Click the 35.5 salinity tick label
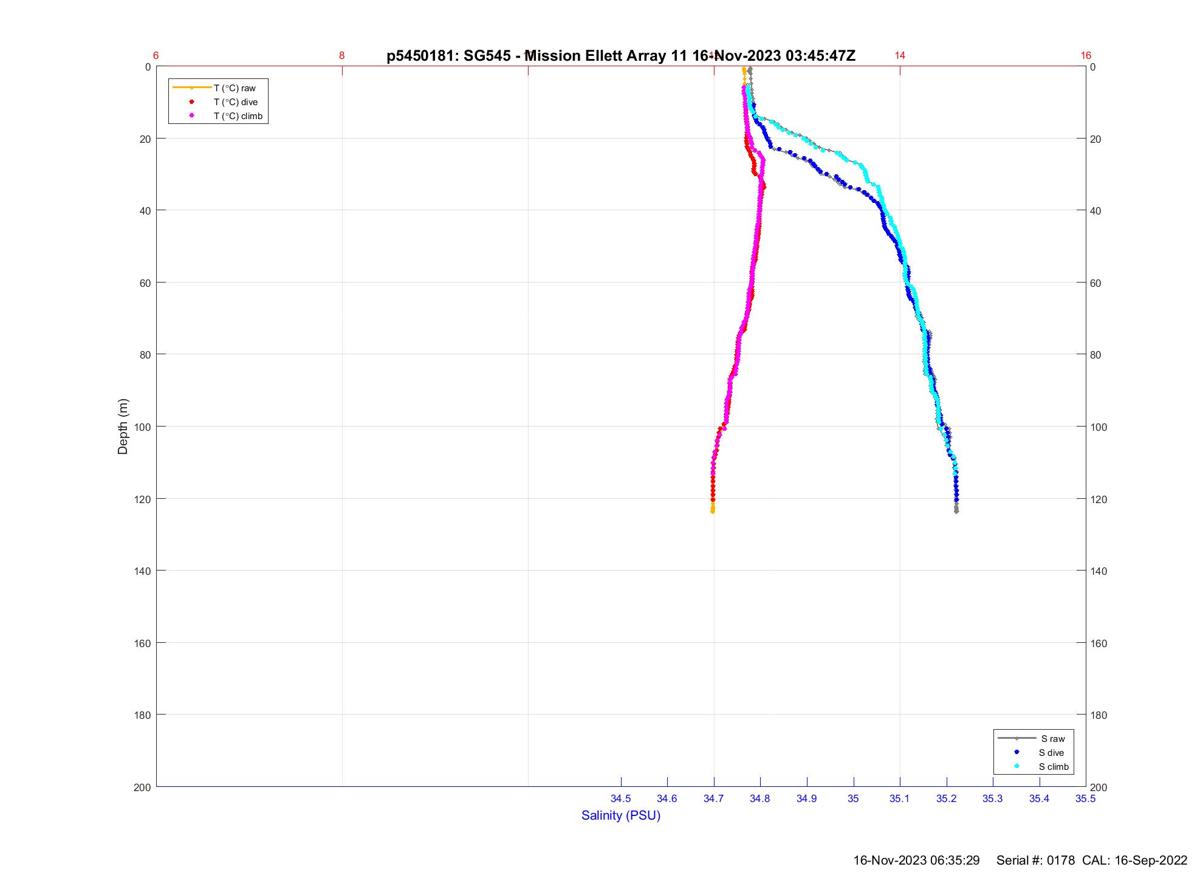The image size is (1200, 885). (1085, 798)
